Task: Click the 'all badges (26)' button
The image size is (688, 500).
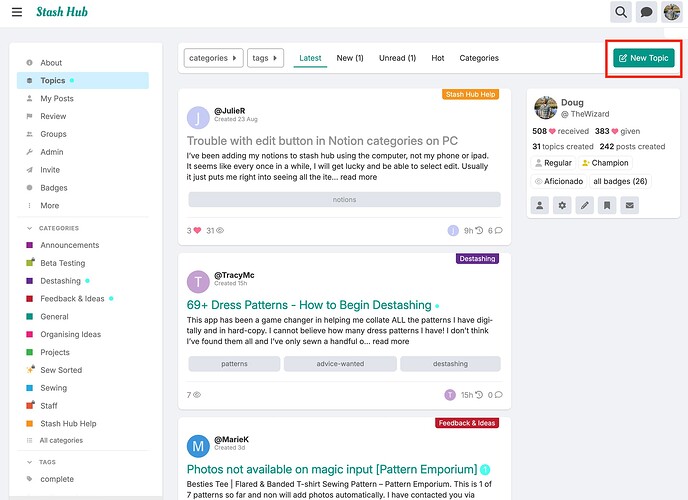Action: click(x=619, y=181)
